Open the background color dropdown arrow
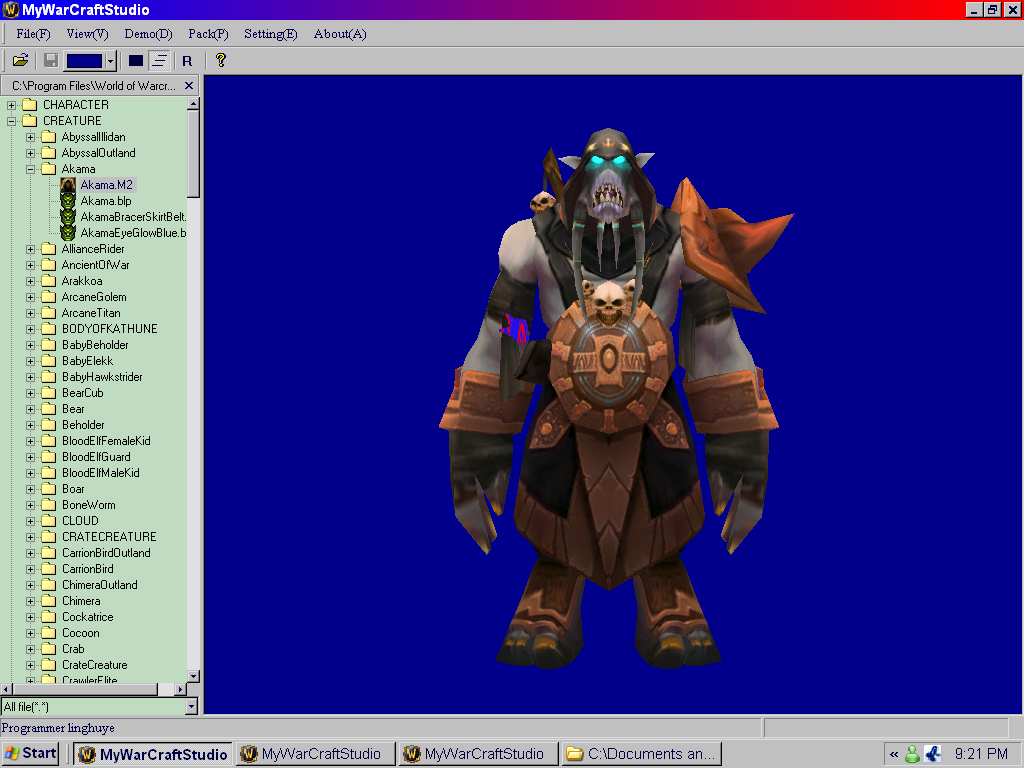1024x768 pixels. [110, 61]
